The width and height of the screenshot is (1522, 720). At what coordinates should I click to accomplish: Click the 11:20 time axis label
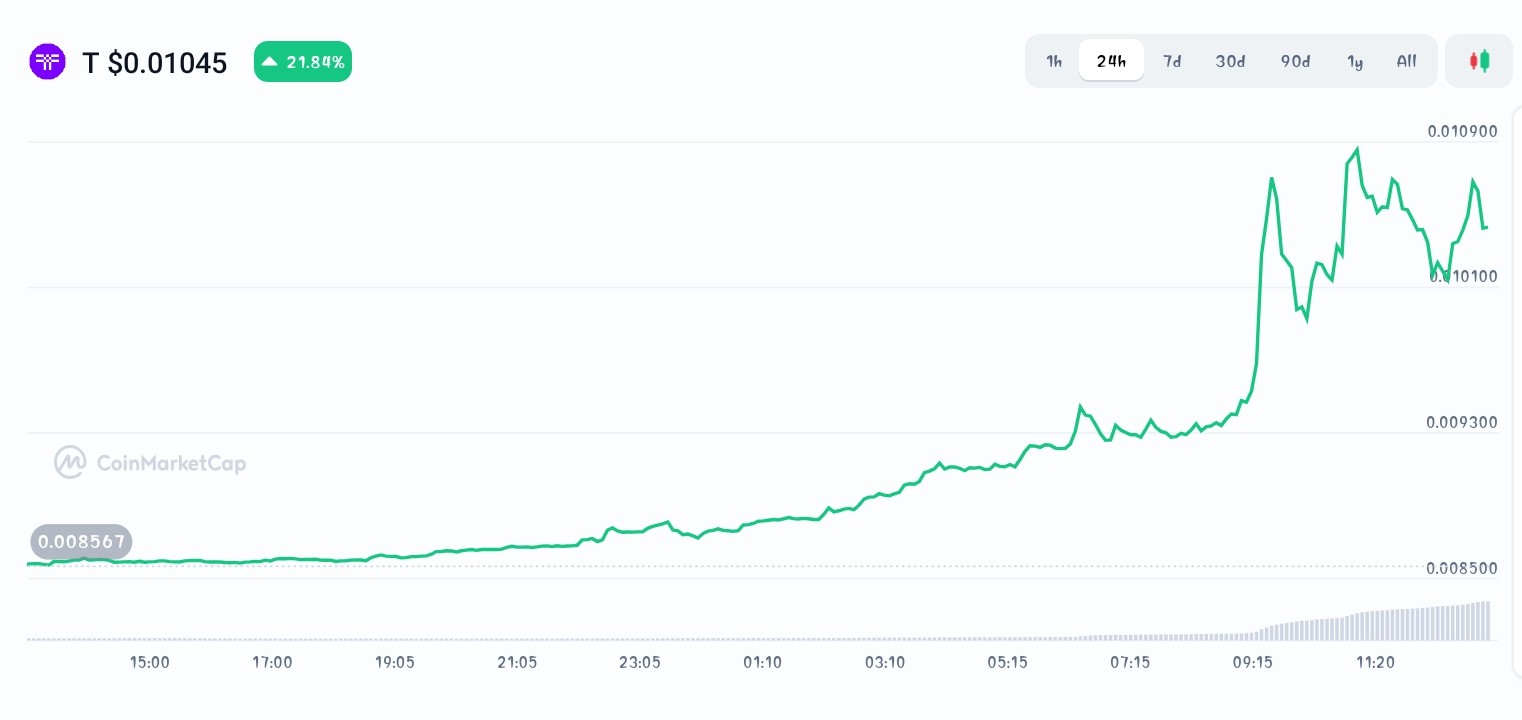click(1375, 662)
